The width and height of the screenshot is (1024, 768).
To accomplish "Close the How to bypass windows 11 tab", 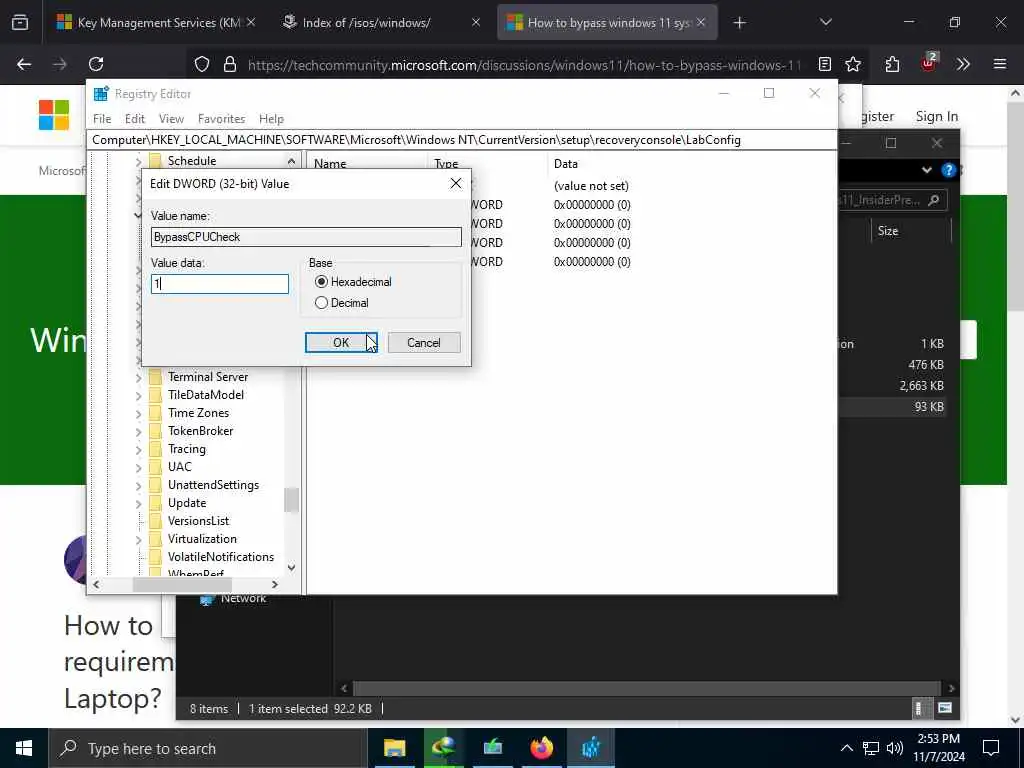I will pyautogui.click(x=701, y=23).
